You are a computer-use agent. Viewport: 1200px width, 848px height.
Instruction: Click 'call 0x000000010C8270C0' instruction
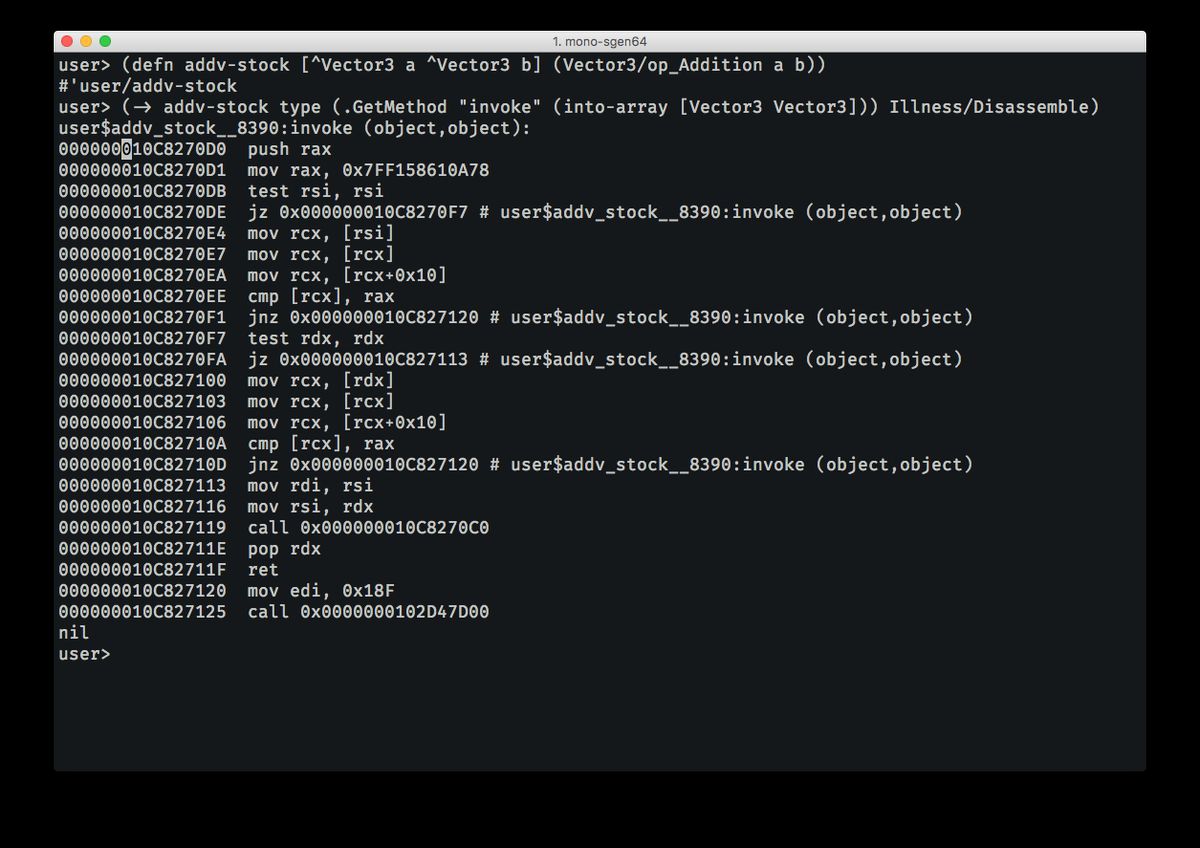click(x=368, y=528)
